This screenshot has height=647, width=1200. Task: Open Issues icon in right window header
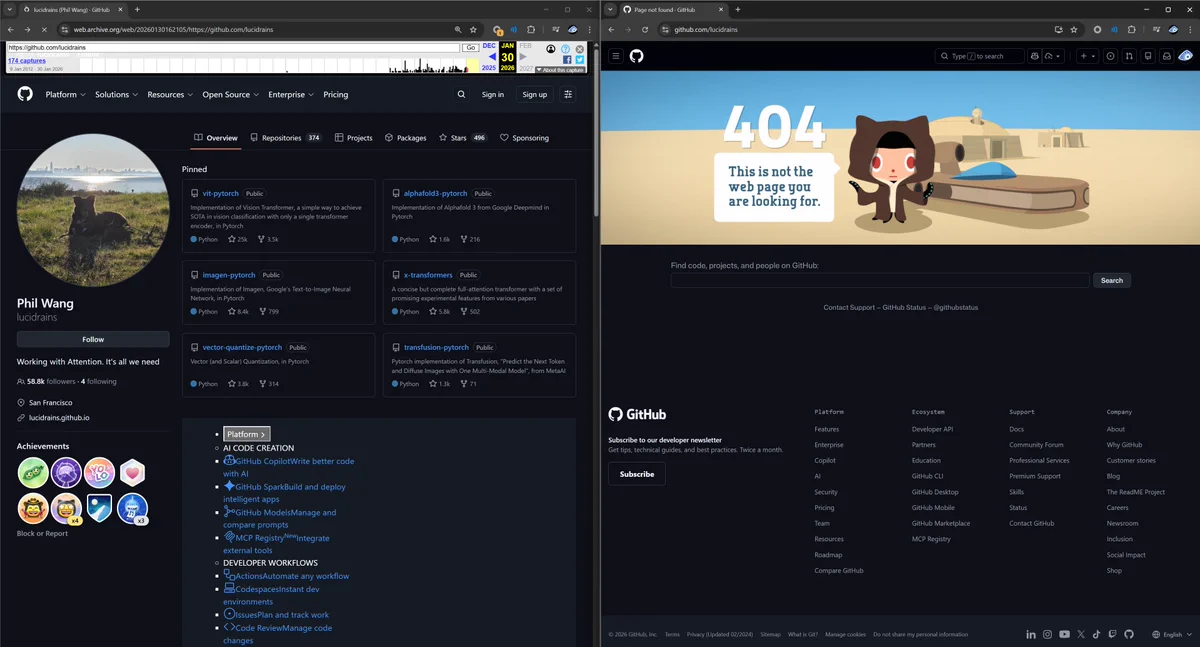click(1111, 56)
